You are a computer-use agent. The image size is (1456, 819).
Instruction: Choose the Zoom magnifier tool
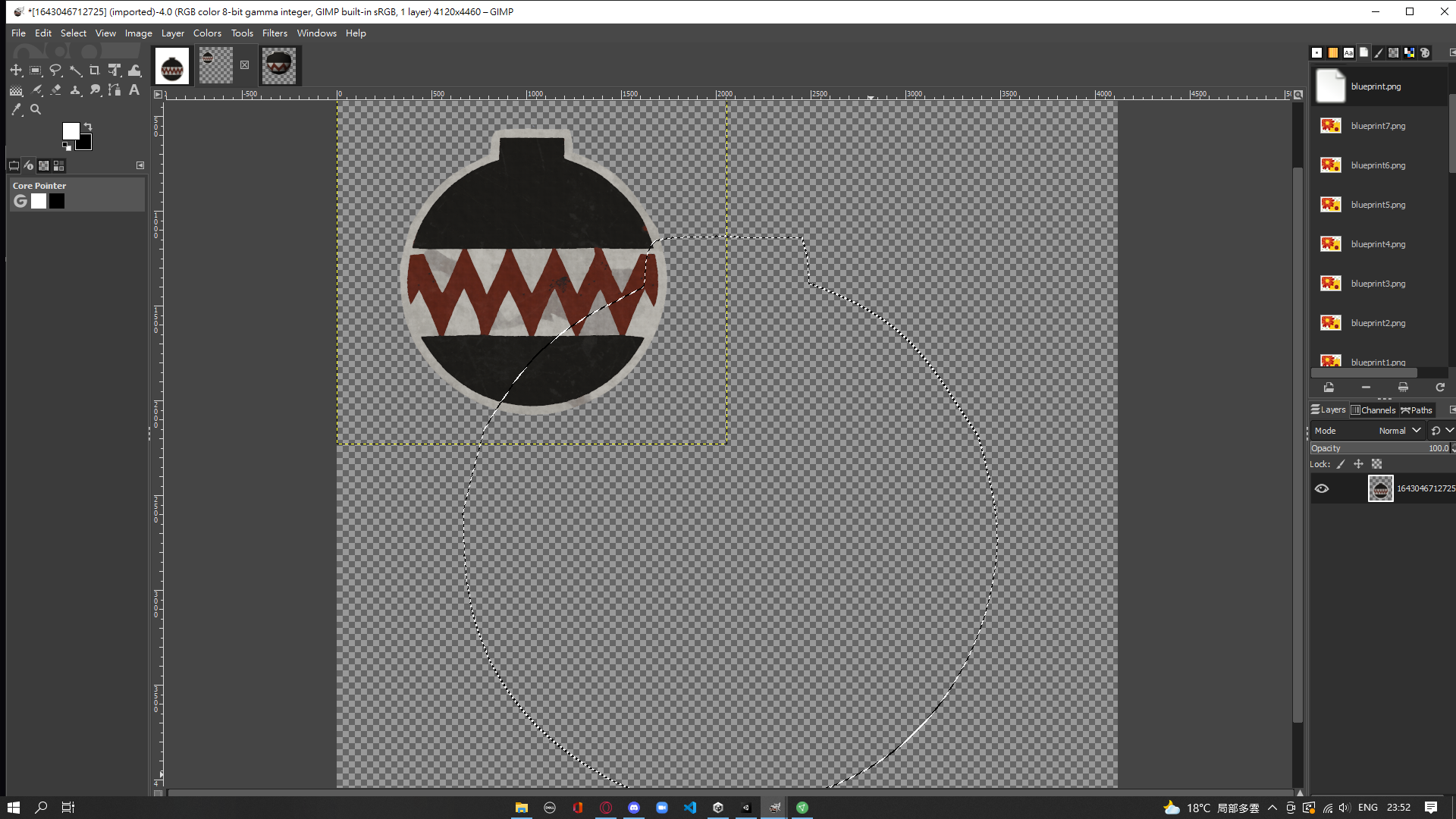36,110
